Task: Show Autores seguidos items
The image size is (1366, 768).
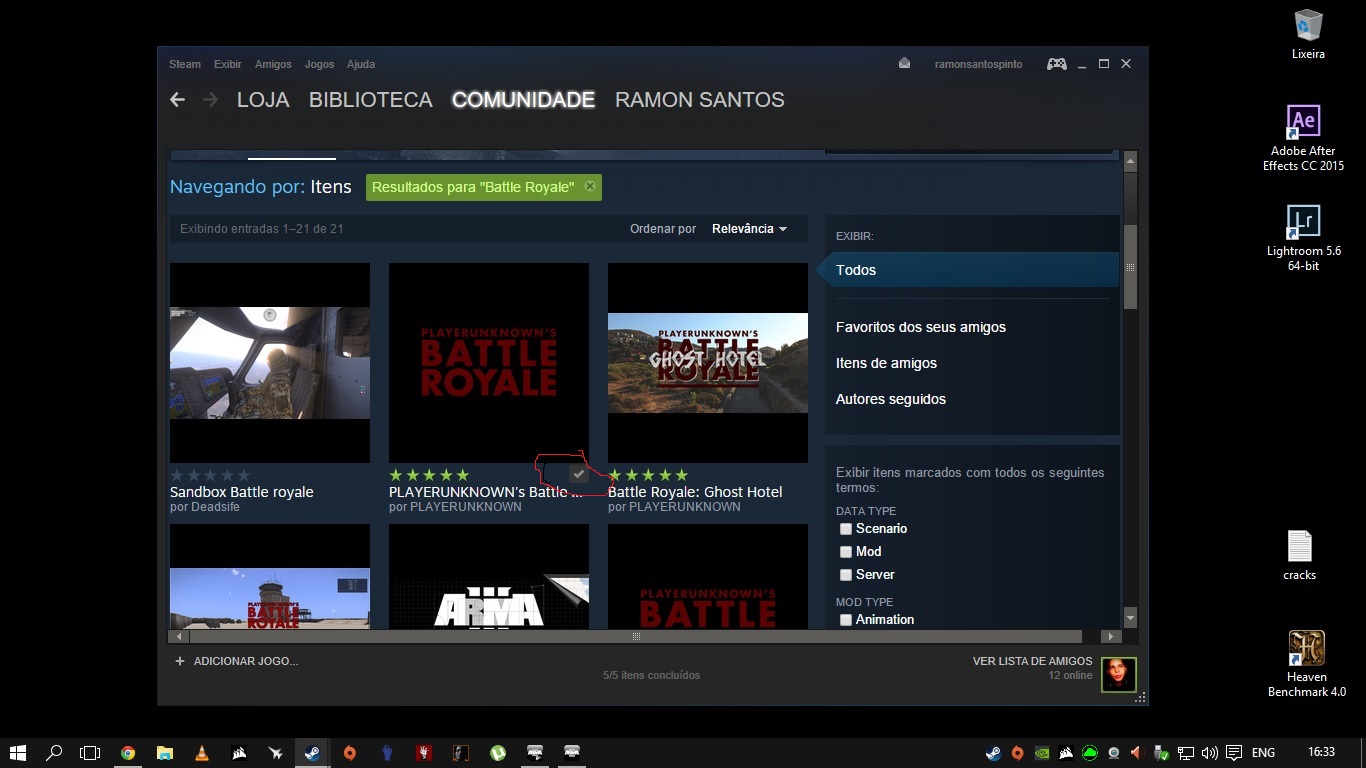Action: tap(891, 399)
